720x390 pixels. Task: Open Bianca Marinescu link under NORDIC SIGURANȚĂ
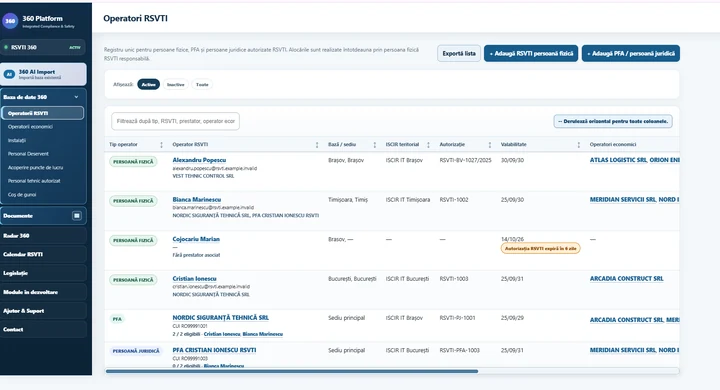[x=263, y=334]
